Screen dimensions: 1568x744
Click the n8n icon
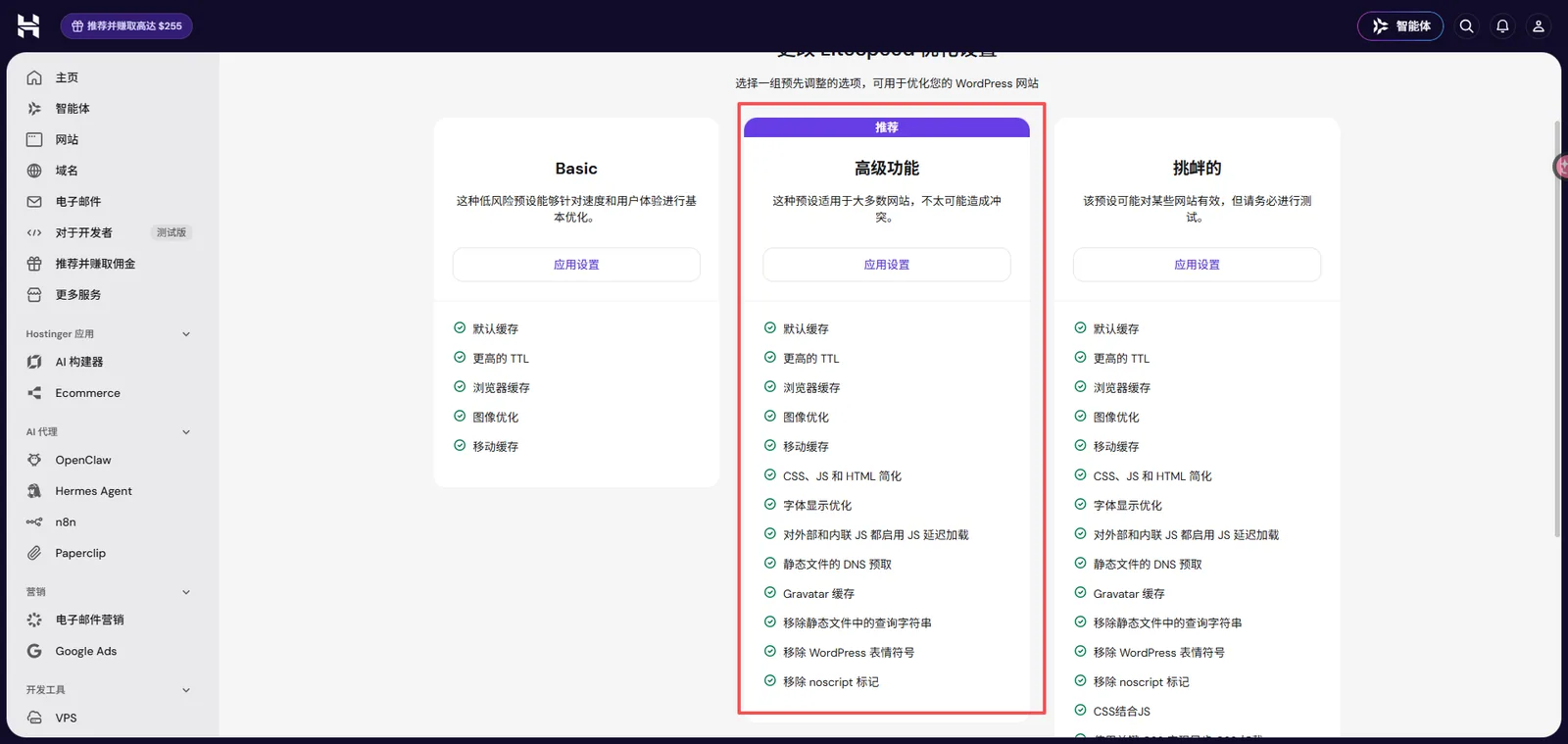[34, 522]
